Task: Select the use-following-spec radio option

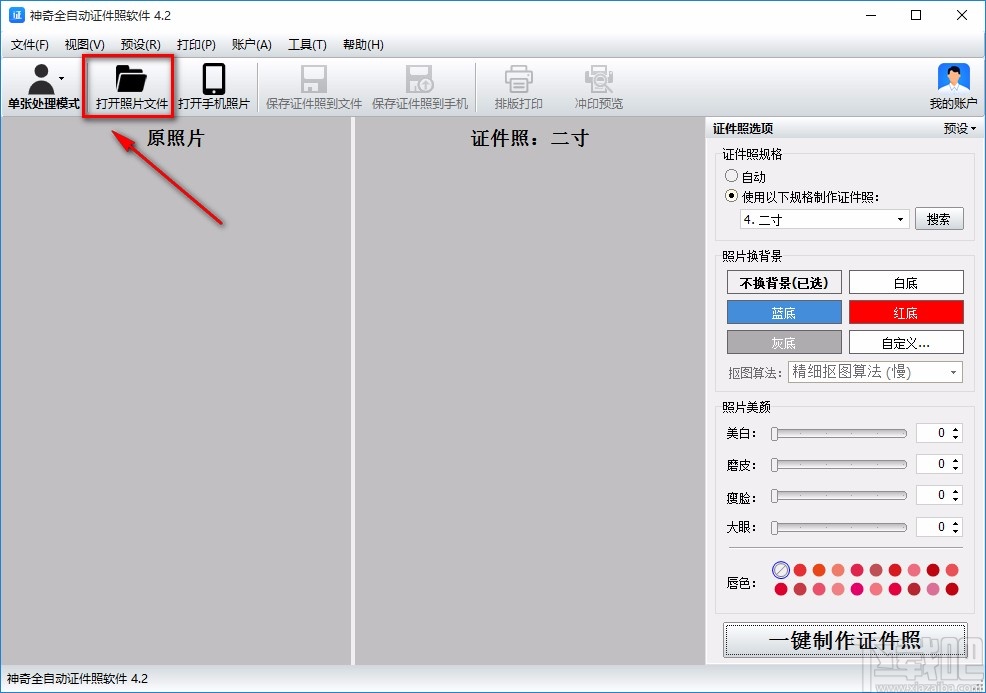Action: 733,196
